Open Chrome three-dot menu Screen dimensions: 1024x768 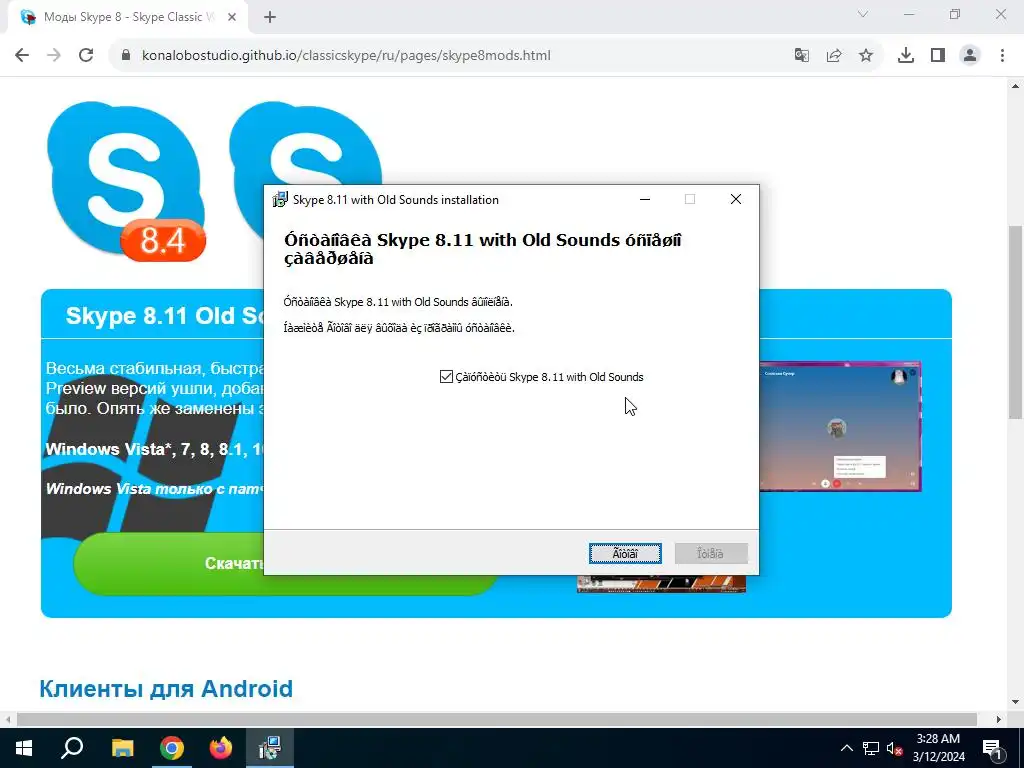point(1002,56)
